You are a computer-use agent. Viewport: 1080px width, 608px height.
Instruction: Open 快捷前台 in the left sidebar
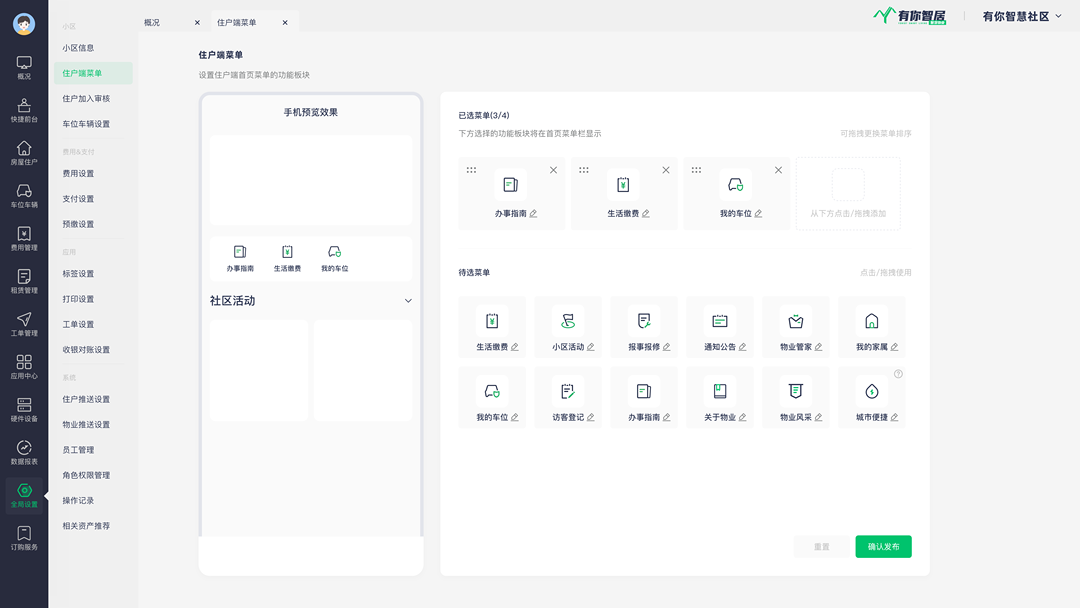pyautogui.click(x=24, y=110)
